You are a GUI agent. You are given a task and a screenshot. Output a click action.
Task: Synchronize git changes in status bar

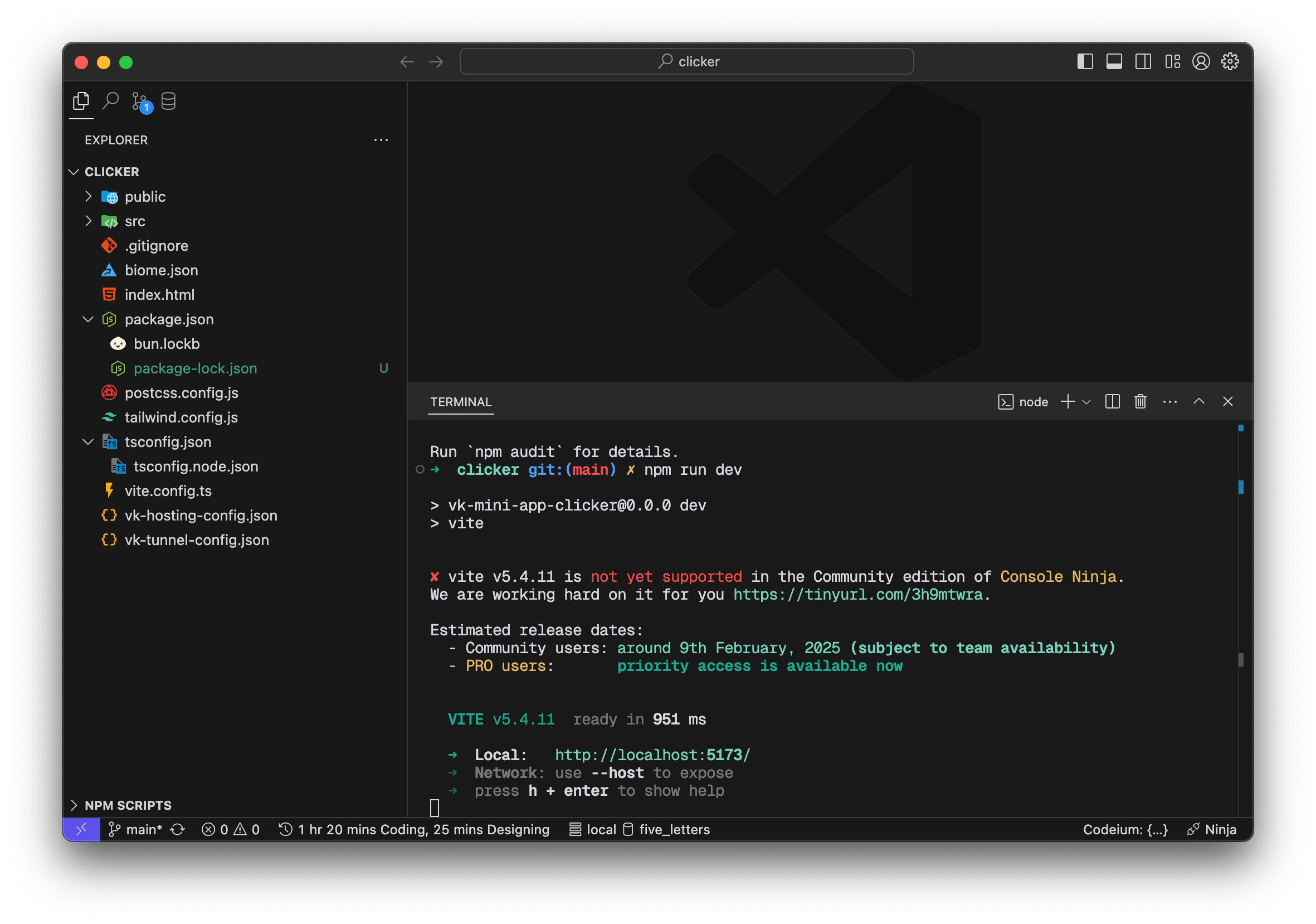[178, 829]
